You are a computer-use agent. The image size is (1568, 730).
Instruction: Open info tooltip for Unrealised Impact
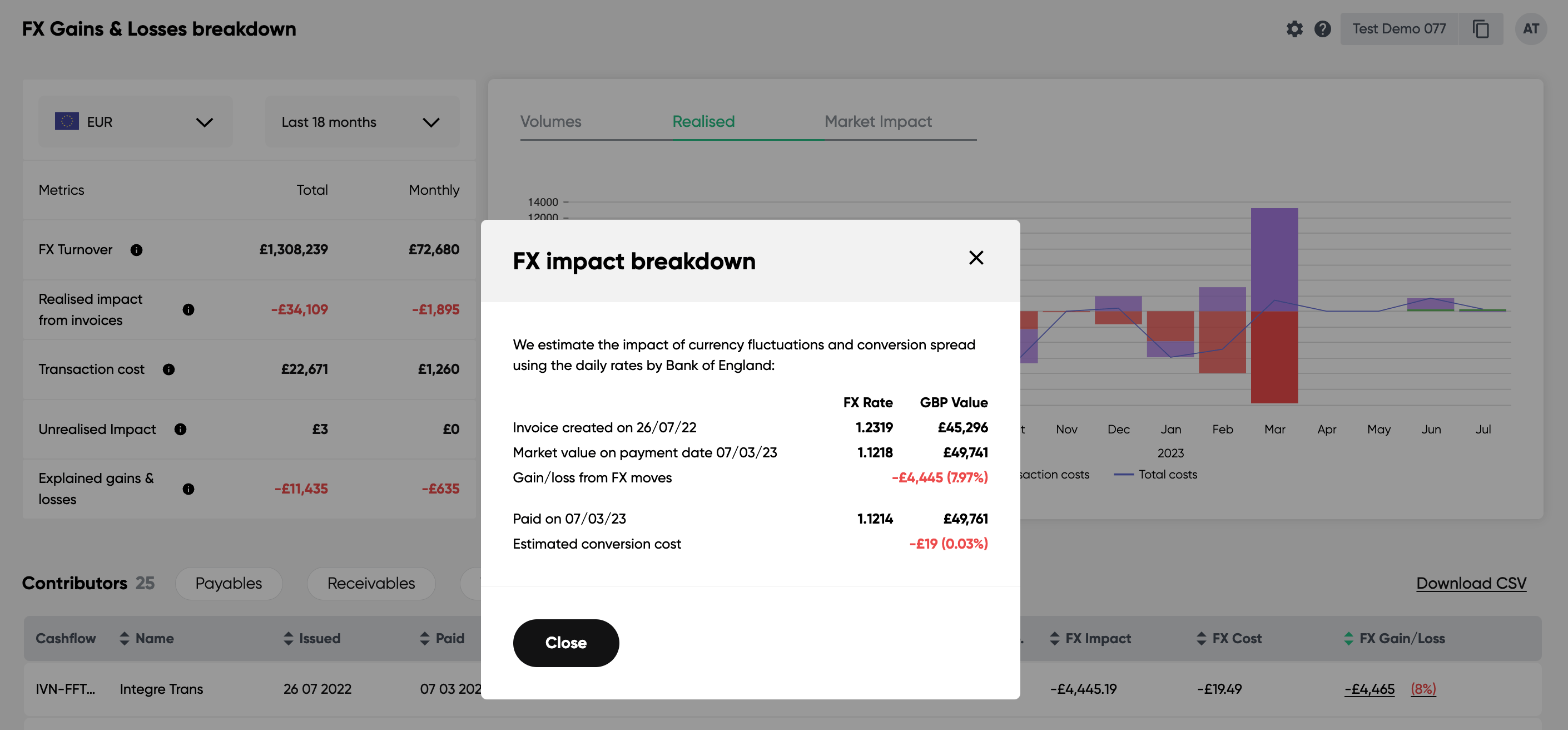click(x=180, y=429)
